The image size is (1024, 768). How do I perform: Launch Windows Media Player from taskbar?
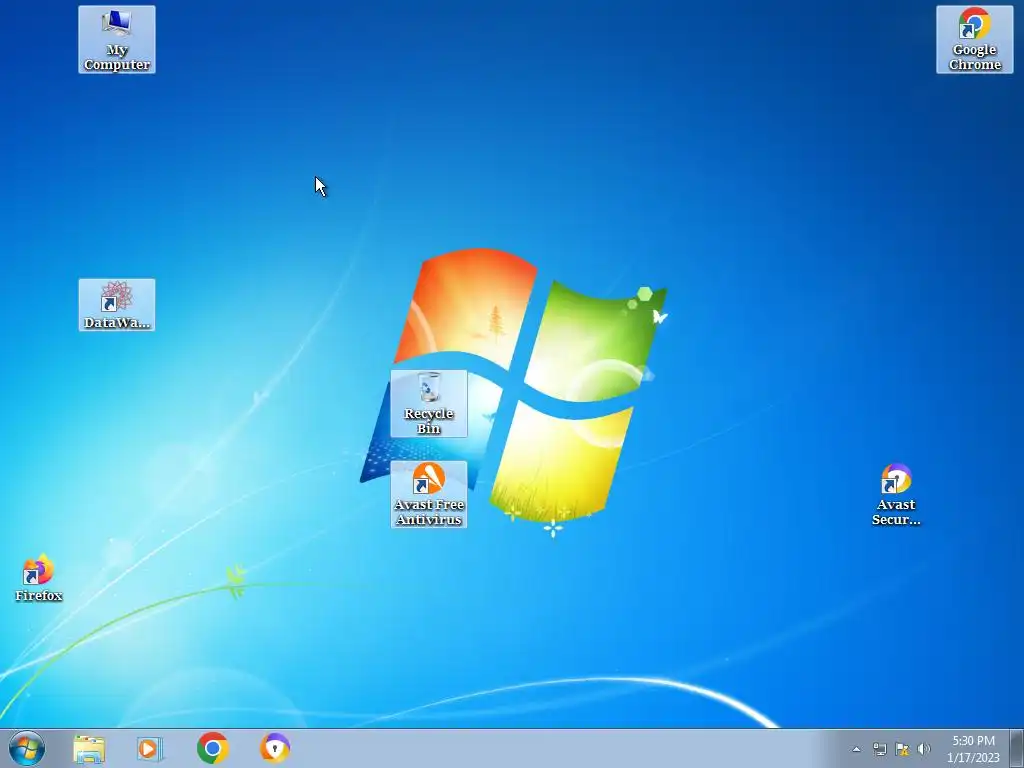click(150, 748)
